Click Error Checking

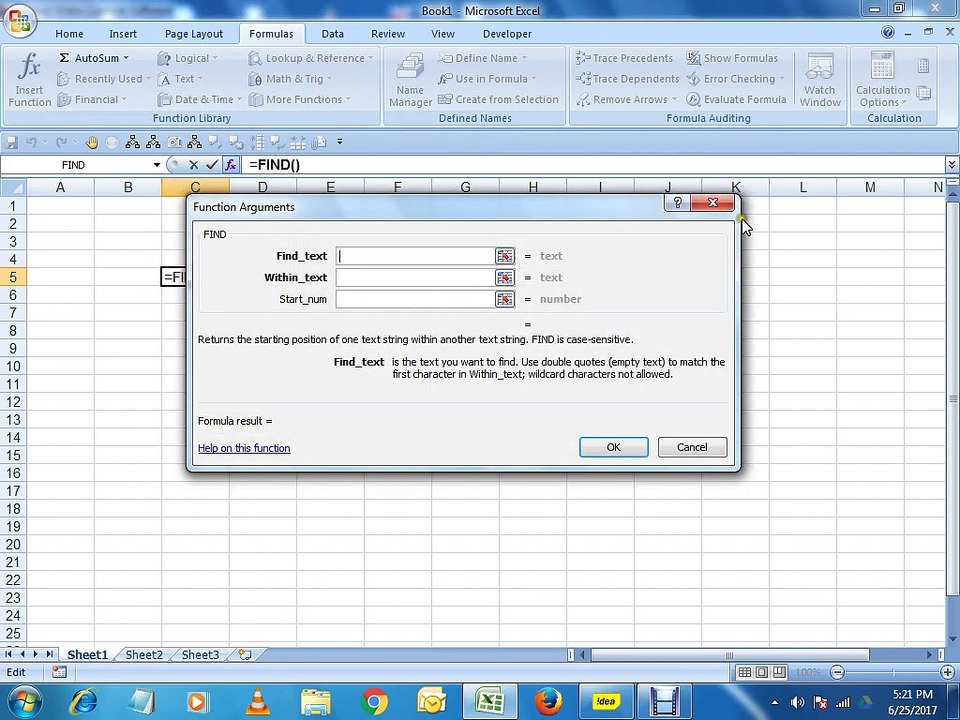[735, 79]
